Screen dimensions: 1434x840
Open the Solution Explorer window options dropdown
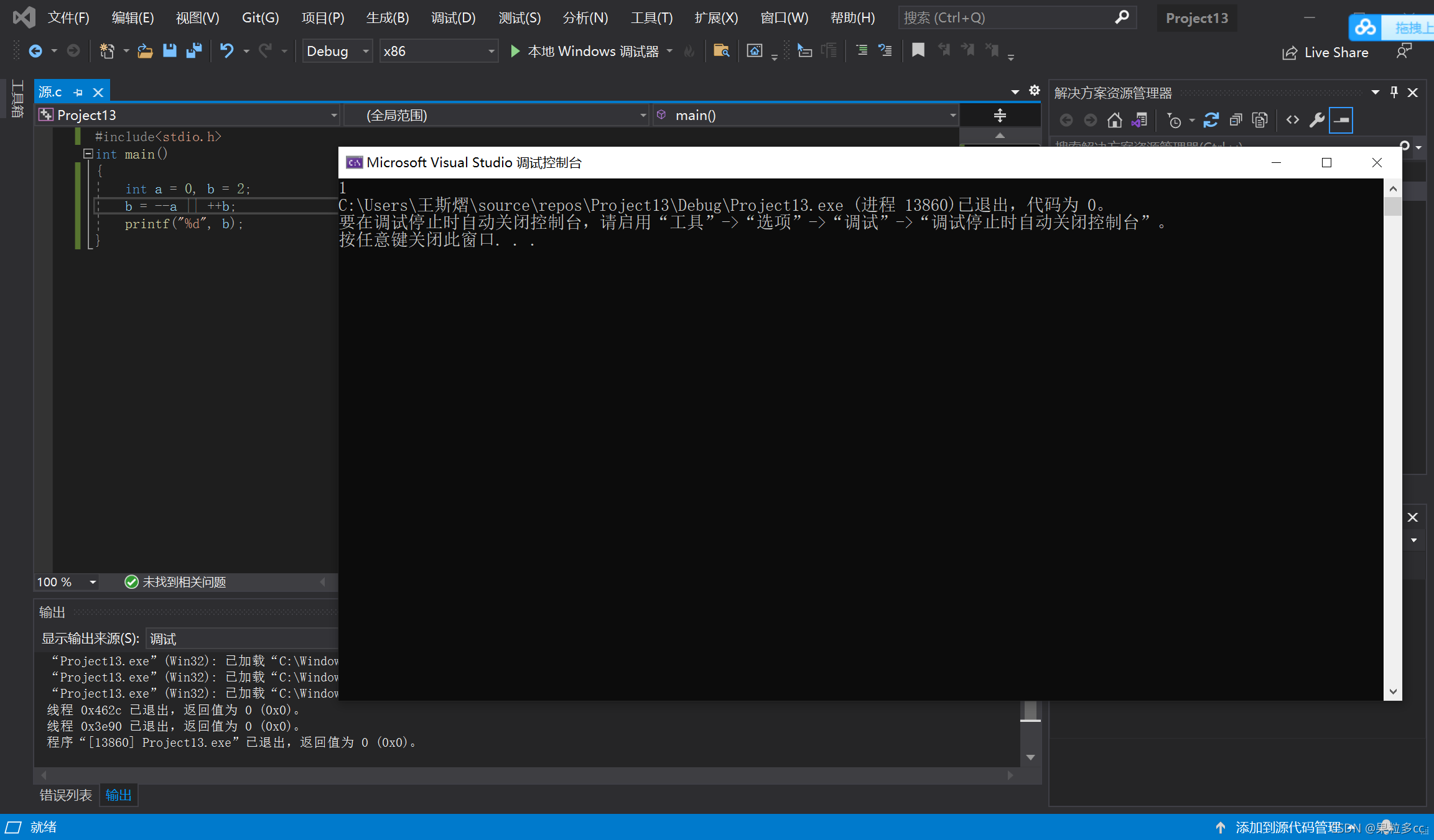click(1376, 93)
